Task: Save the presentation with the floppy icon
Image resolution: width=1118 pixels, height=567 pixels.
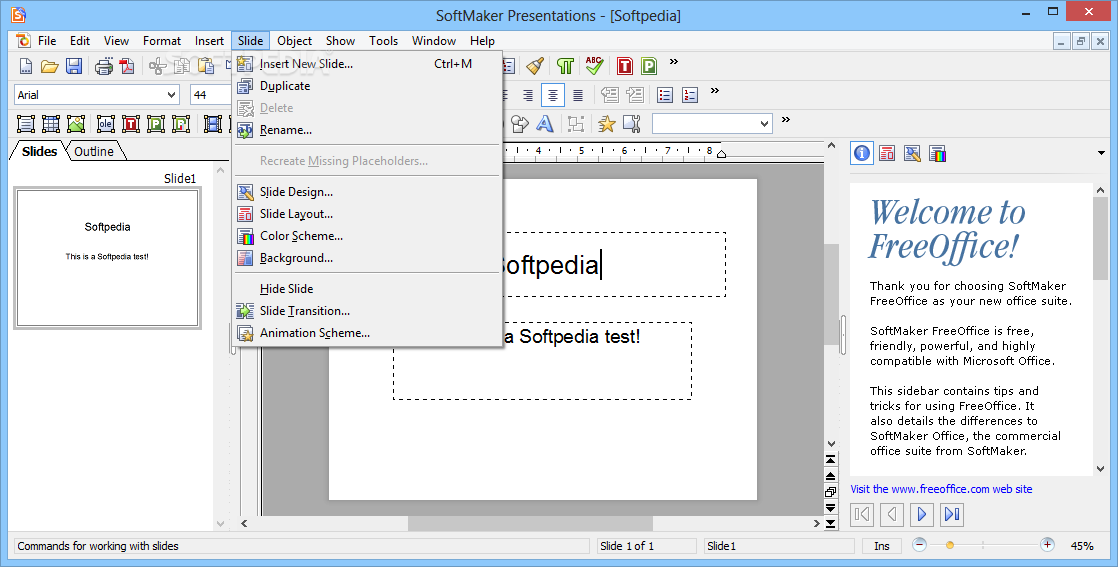Action: click(73, 66)
